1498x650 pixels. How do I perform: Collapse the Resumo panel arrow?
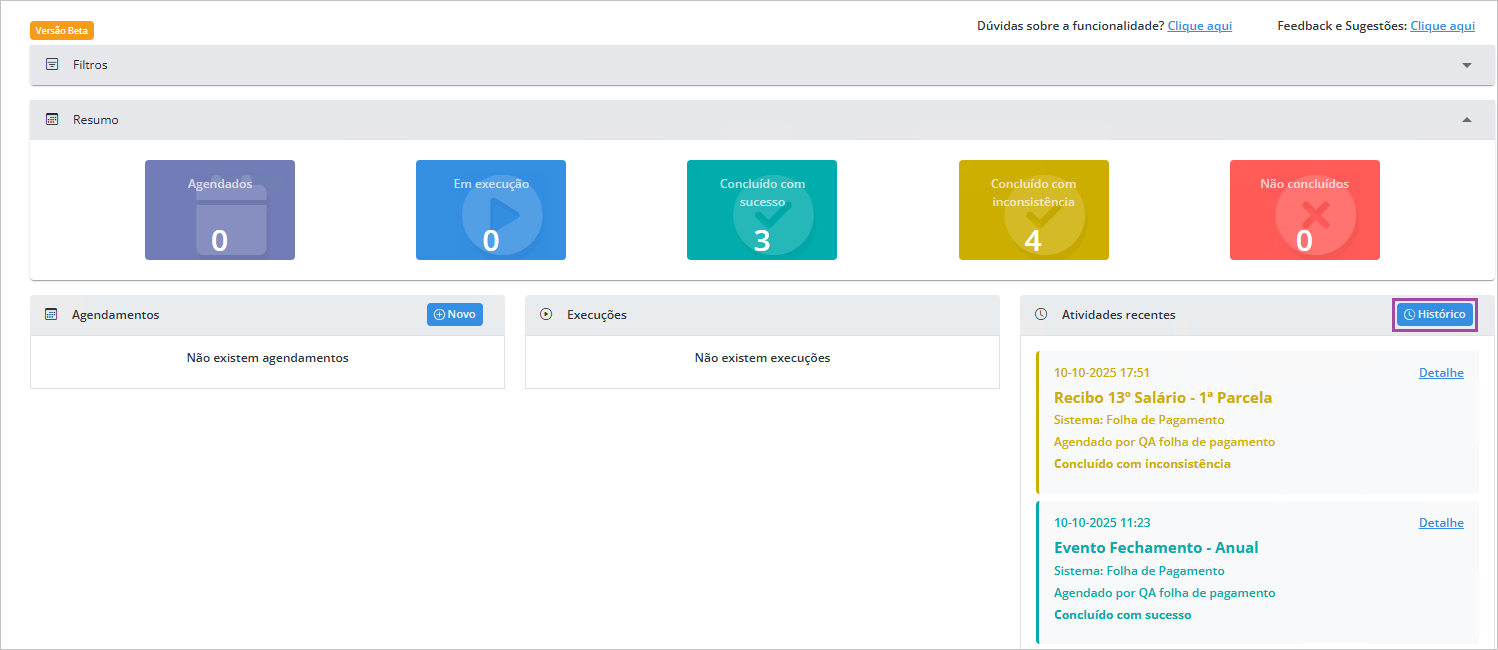coord(1467,120)
